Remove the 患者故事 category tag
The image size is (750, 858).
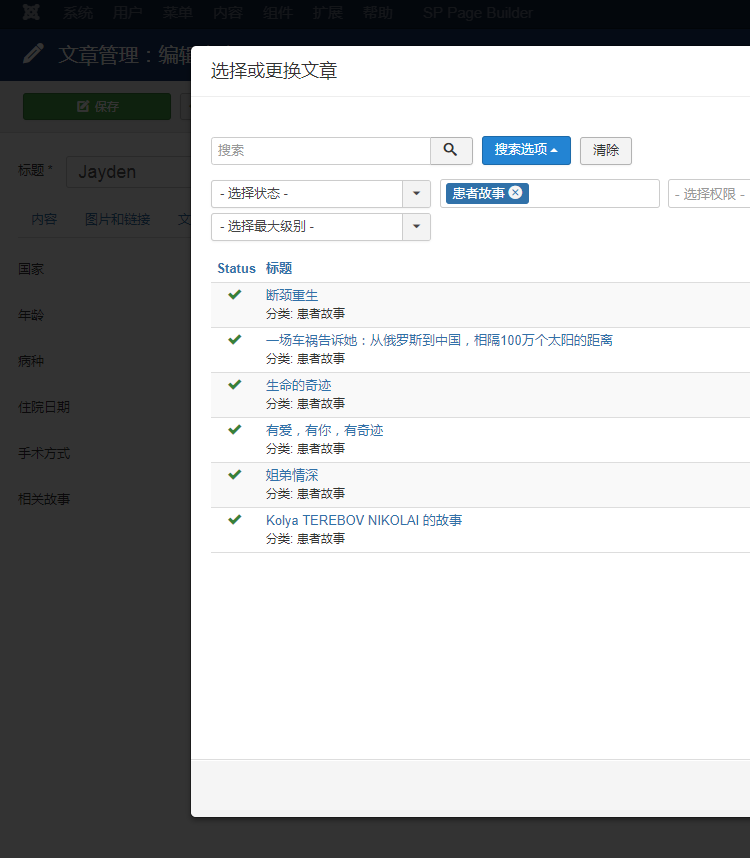point(515,193)
